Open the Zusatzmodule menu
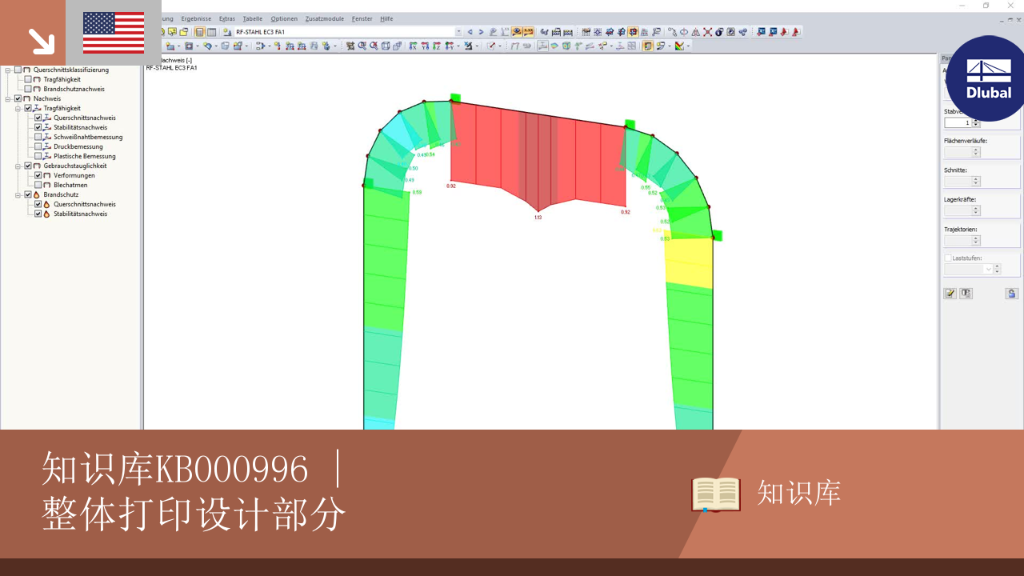Image resolution: width=1024 pixels, height=576 pixels. pyautogui.click(x=325, y=19)
